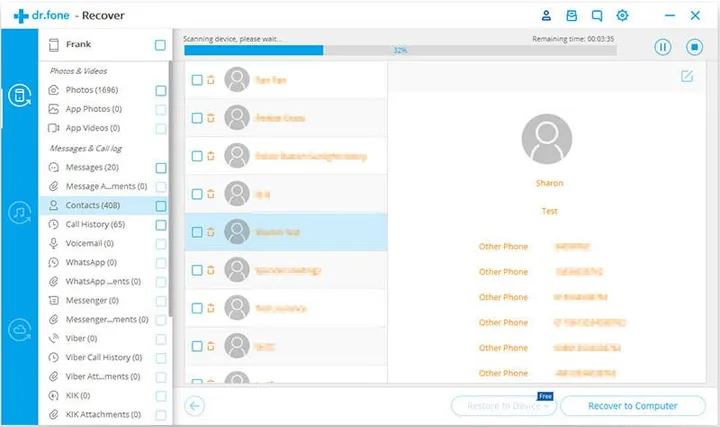The width and height of the screenshot is (720, 427).
Task: Click the Sharon name in details
Action: pos(549,183)
